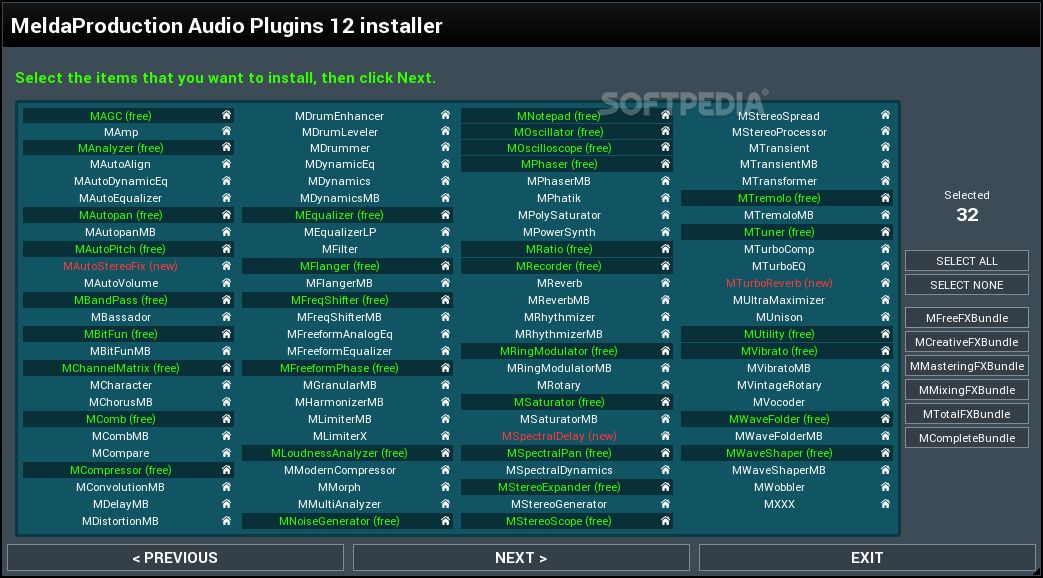Deselect MBitFun (free) plugin
The height and width of the screenshot is (578, 1043).
(x=120, y=334)
